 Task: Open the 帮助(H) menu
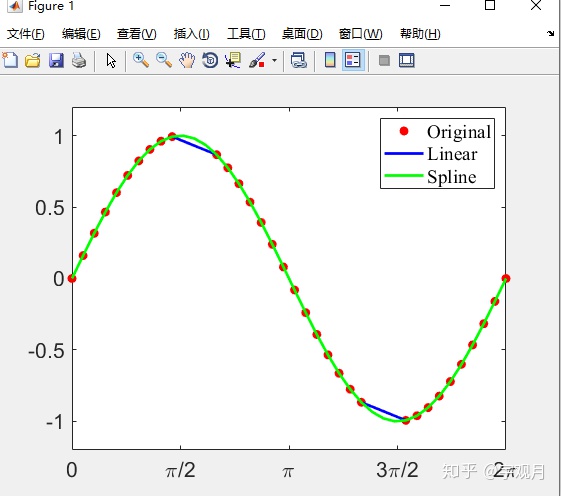pos(420,34)
